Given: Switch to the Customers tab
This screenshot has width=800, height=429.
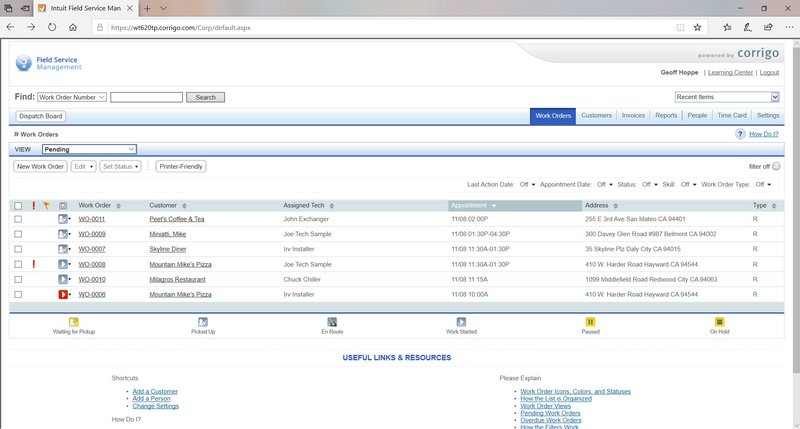Looking at the screenshot, I should click(596, 115).
